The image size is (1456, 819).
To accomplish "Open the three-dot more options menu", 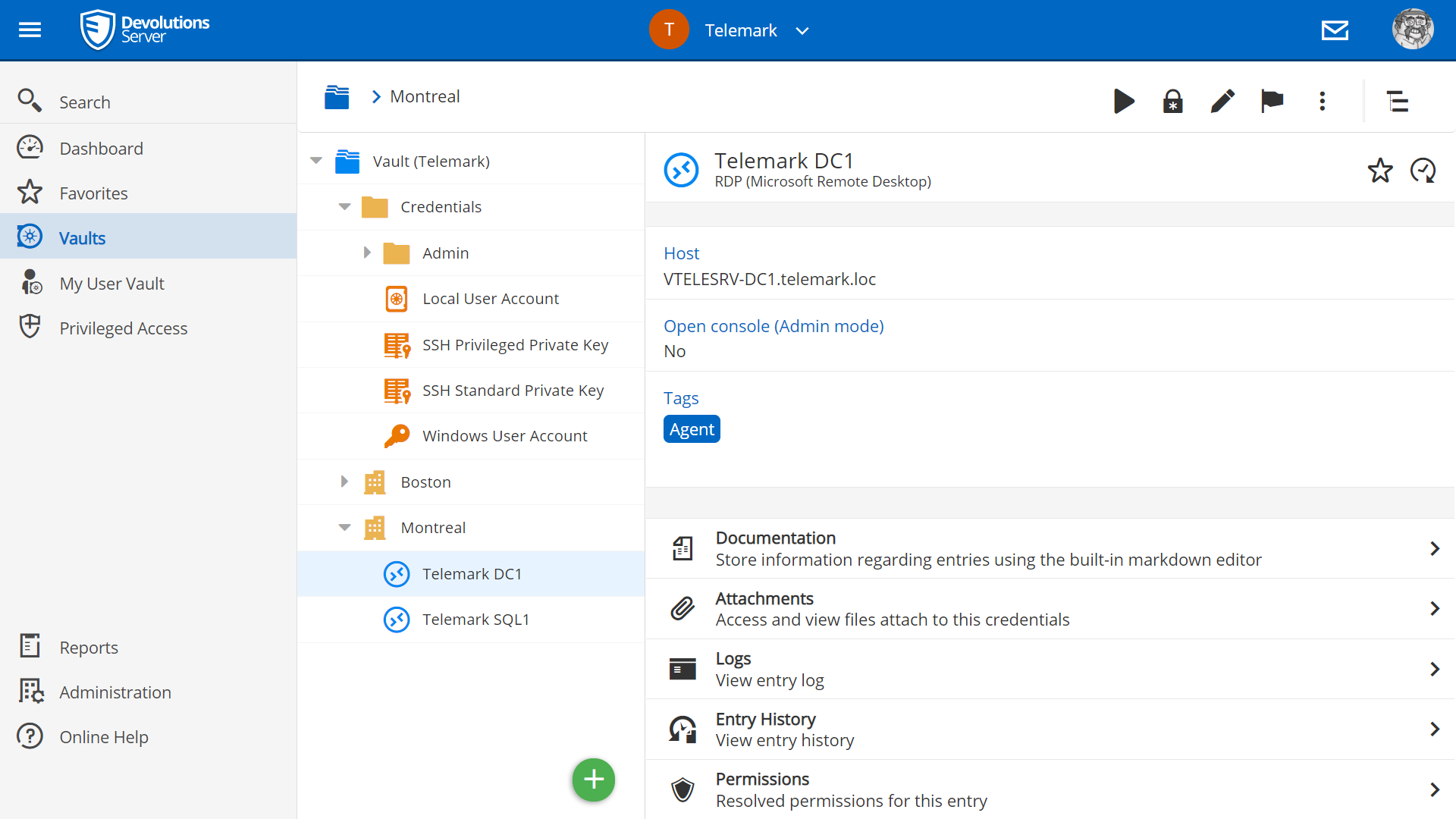I will tap(1322, 101).
